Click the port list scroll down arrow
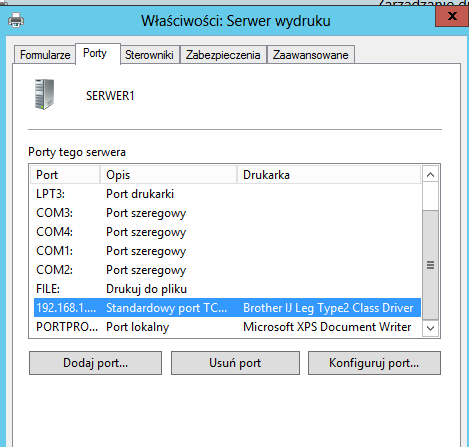Screen dimensions: 469x447 (430, 328)
